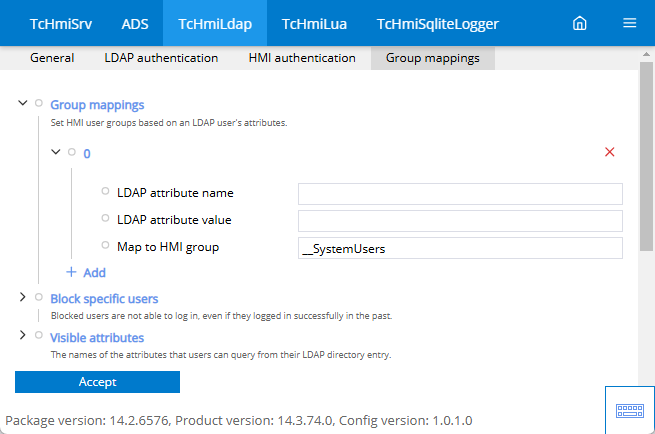Toggle the circle next to LDAP attribute name
The width and height of the screenshot is (655, 434).
click(105, 191)
